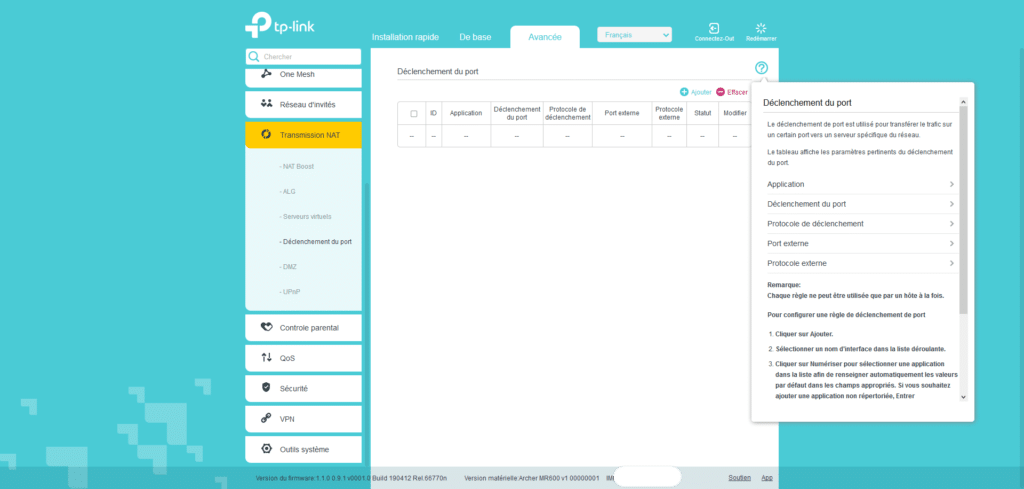The width and height of the screenshot is (1024, 489).
Task: Switch to the De base tab
Action: point(475,37)
